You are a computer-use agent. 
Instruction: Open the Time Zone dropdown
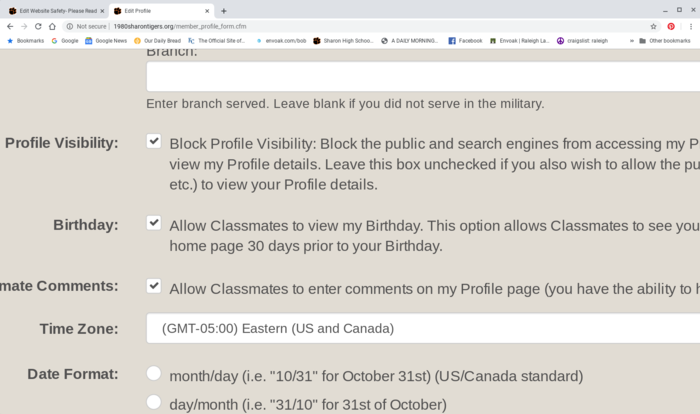(x=423, y=328)
